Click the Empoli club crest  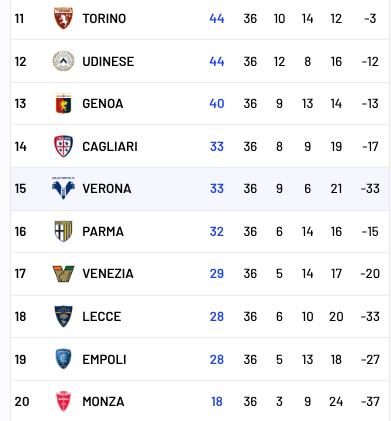pyautogui.click(x=63, y=359)
